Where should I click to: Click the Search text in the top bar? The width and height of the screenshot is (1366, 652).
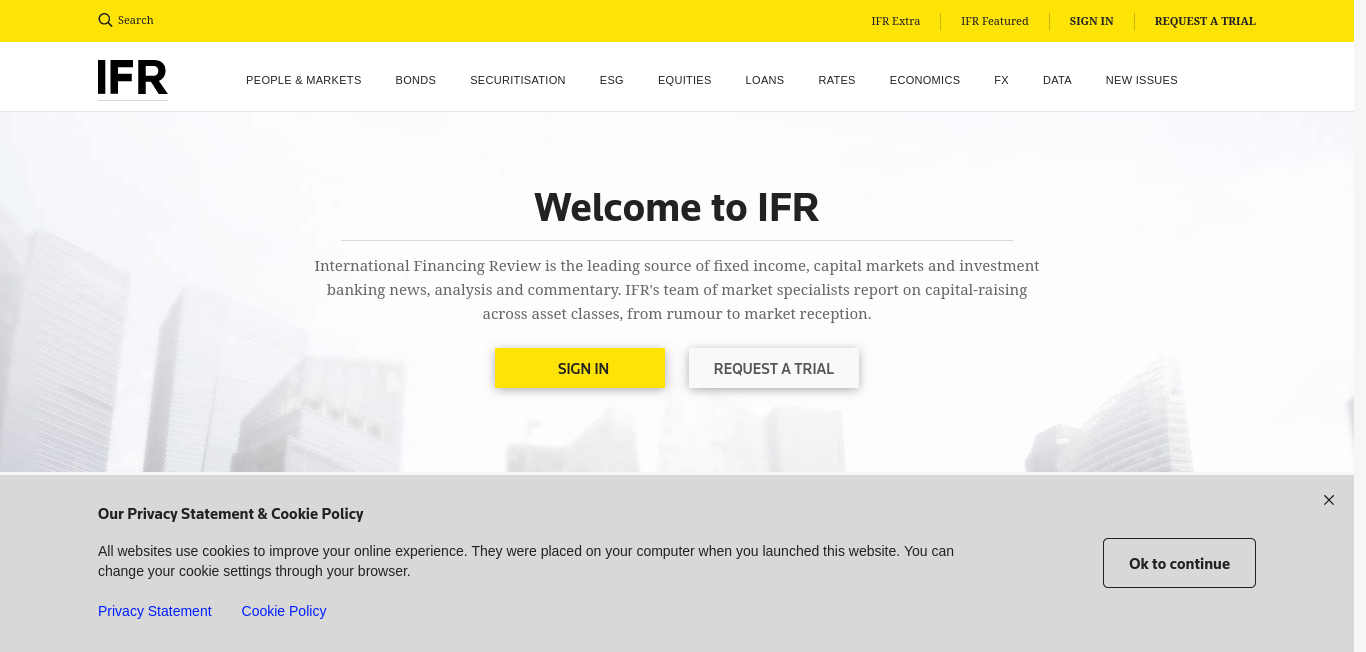136,20
